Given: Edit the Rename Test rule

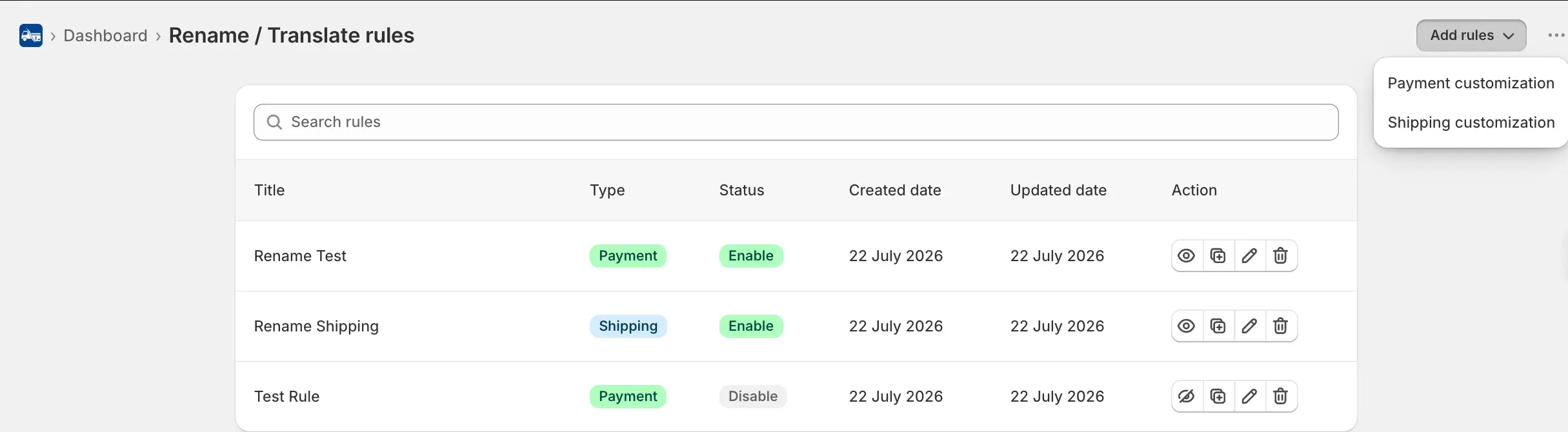Looking at the screenshot, I should pyautogui.click(x=1249, y=256).
